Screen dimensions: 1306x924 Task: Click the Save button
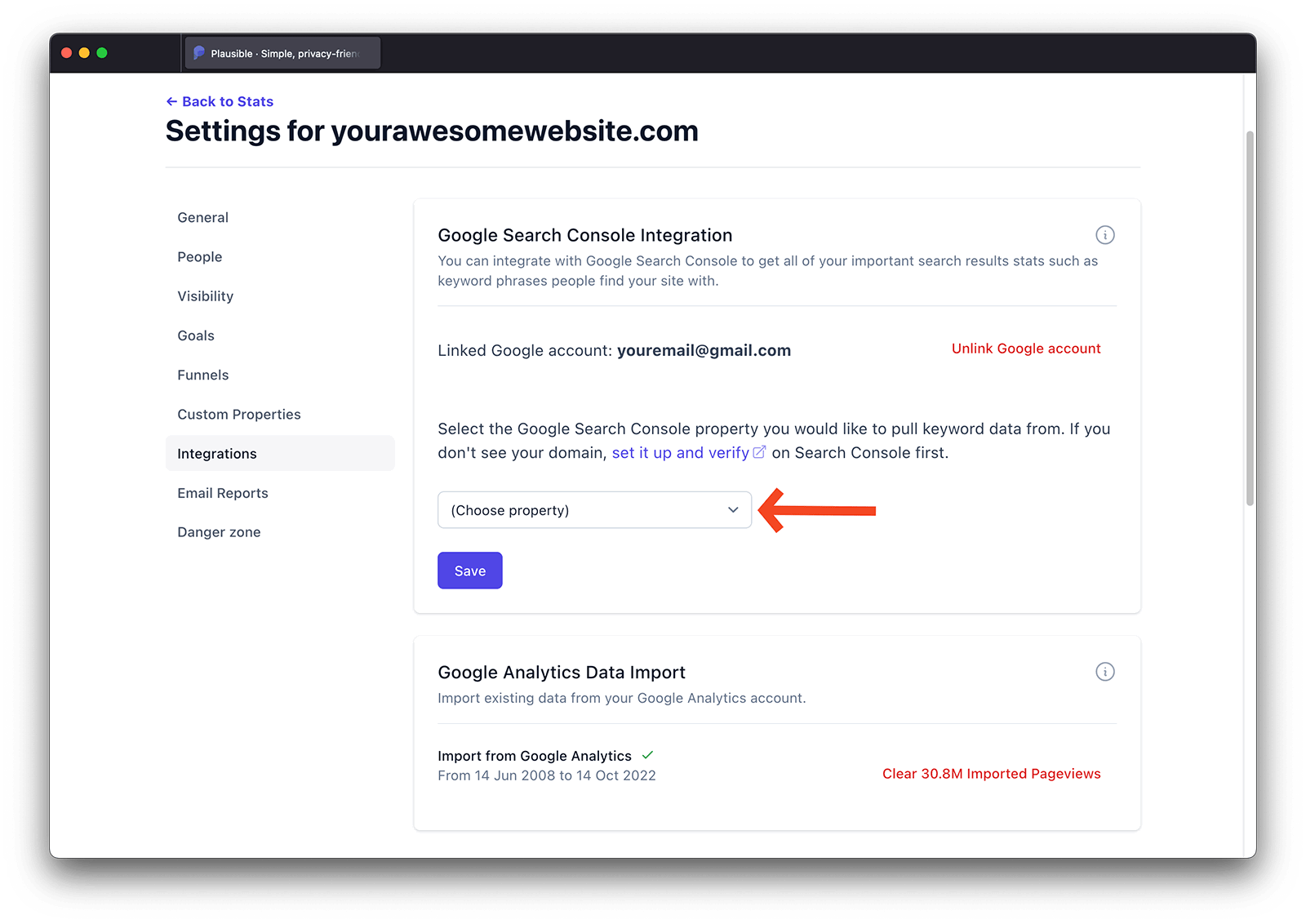point(469,570)
